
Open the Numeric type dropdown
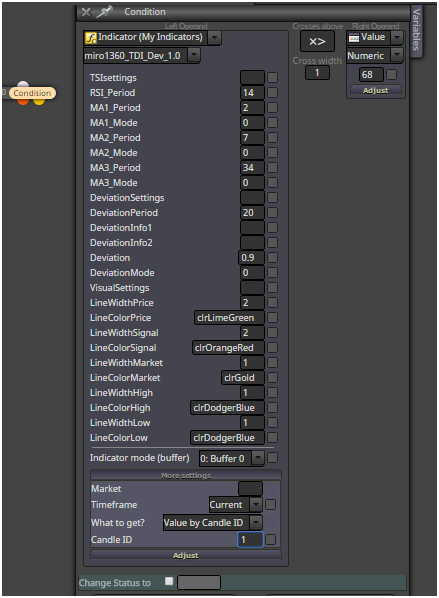click(397, 56)
